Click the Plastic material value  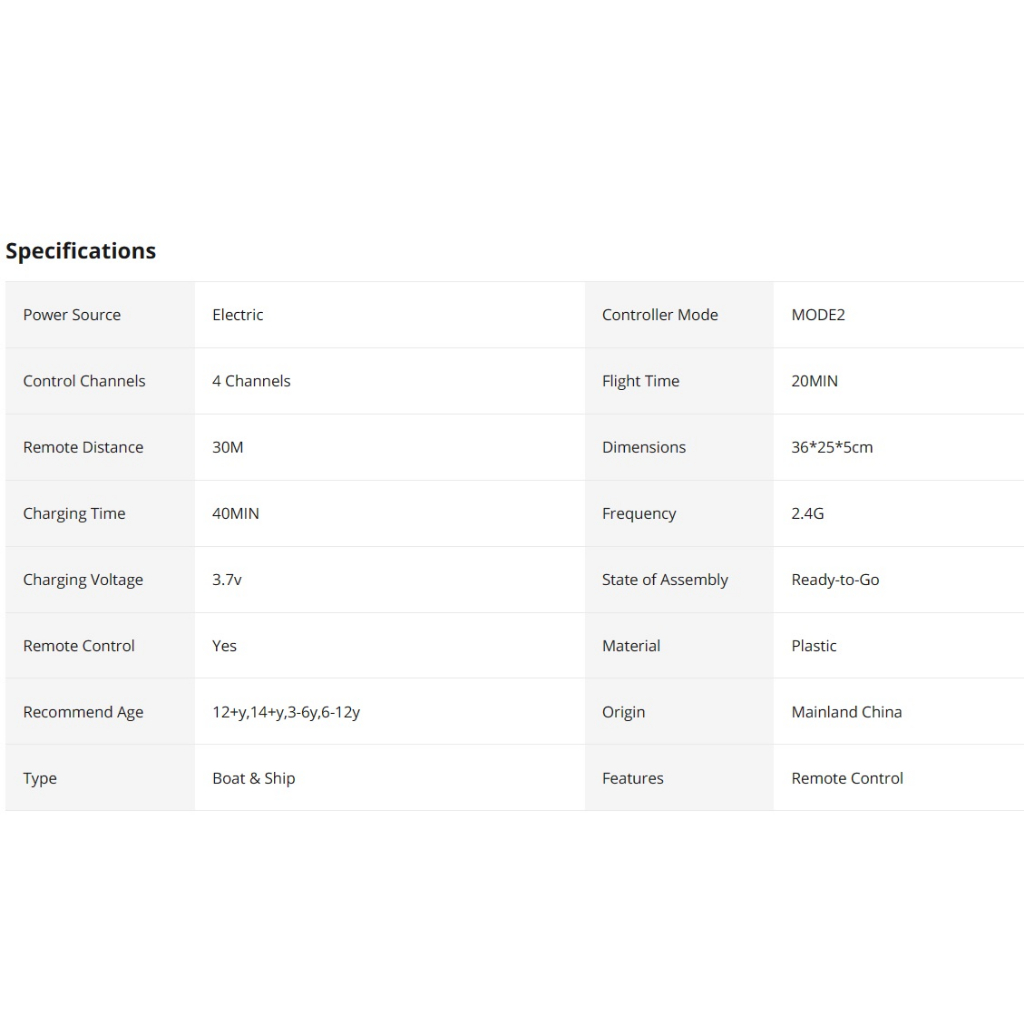[814, 646]
